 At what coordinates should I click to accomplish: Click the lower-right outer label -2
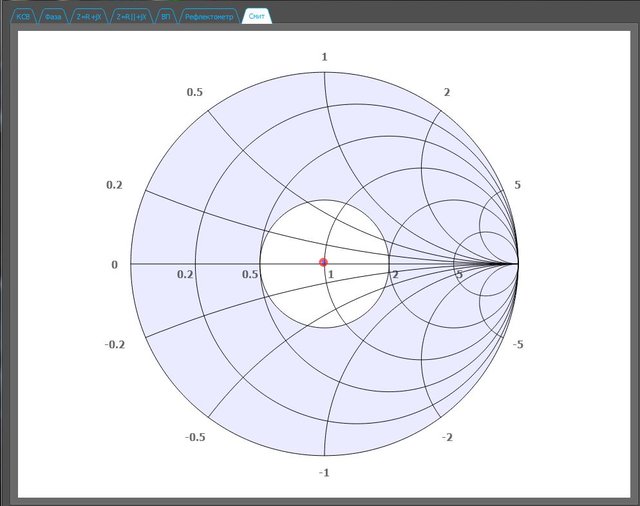(447, 438)
